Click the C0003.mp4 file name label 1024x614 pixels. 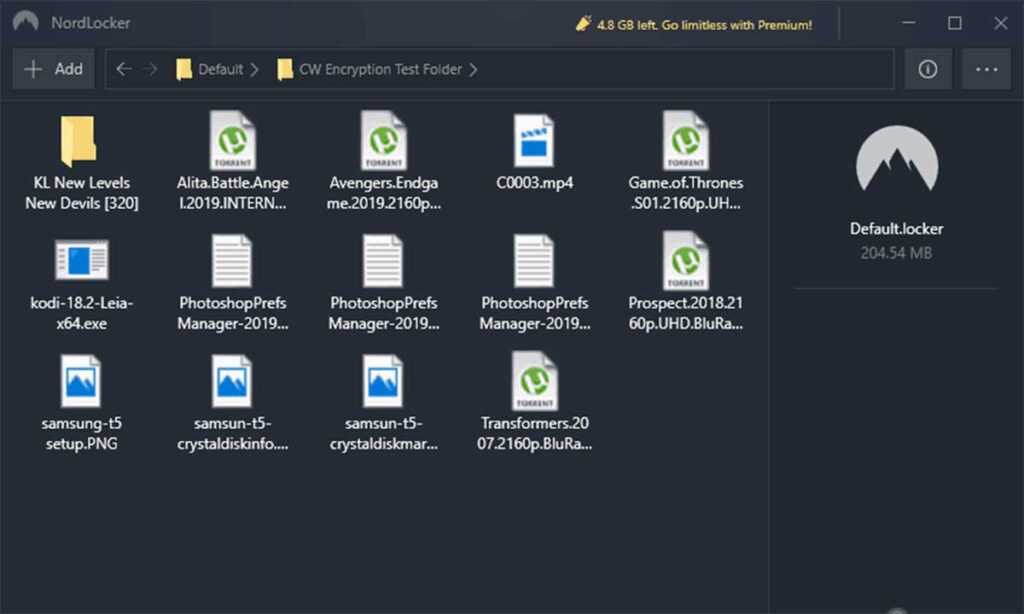click(x=534, y=183)
